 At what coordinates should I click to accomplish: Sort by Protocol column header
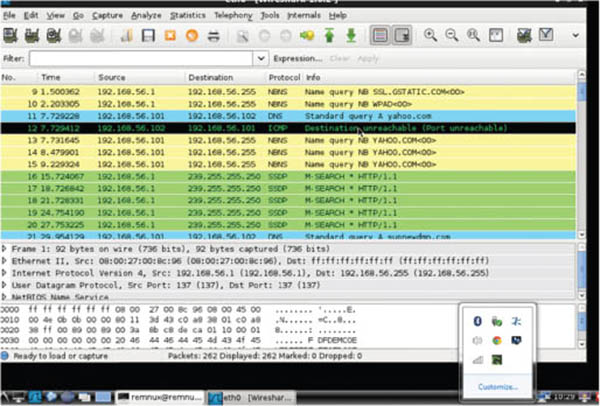pos(284,77)
